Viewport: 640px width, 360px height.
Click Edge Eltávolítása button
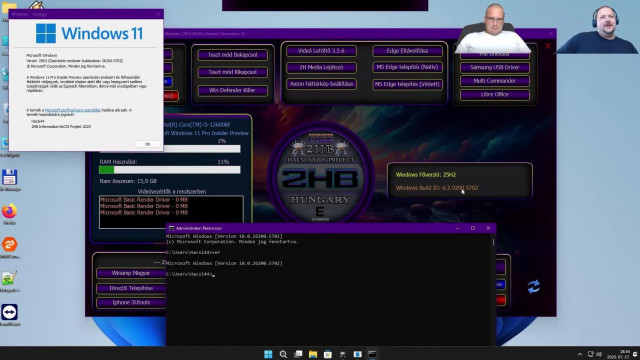pos(407,51)
